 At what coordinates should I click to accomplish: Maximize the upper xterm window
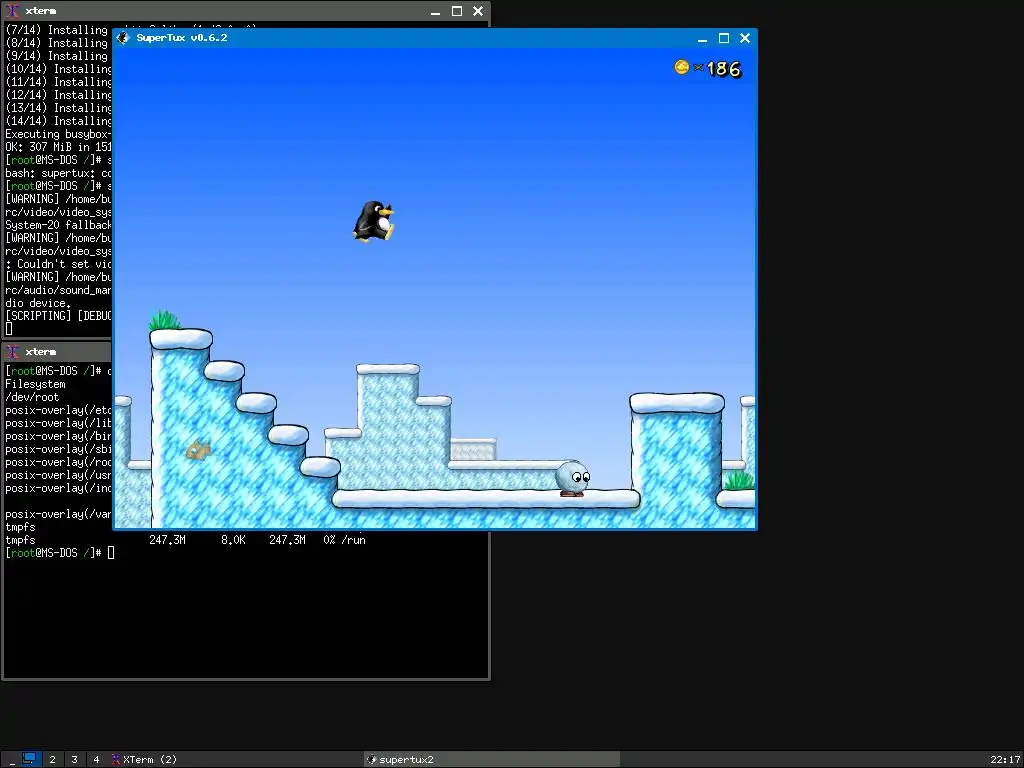tap(457, 11)
